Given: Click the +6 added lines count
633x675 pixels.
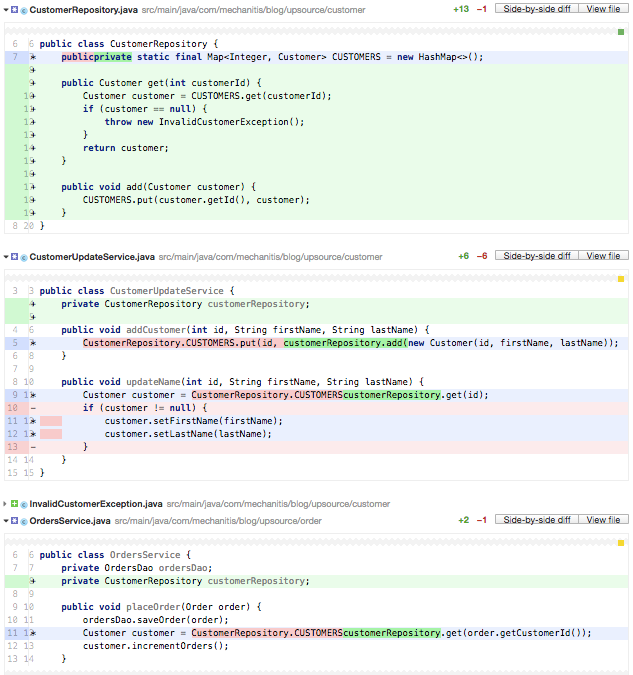Looking at the screenshot, I should click(x=463, y=256).
